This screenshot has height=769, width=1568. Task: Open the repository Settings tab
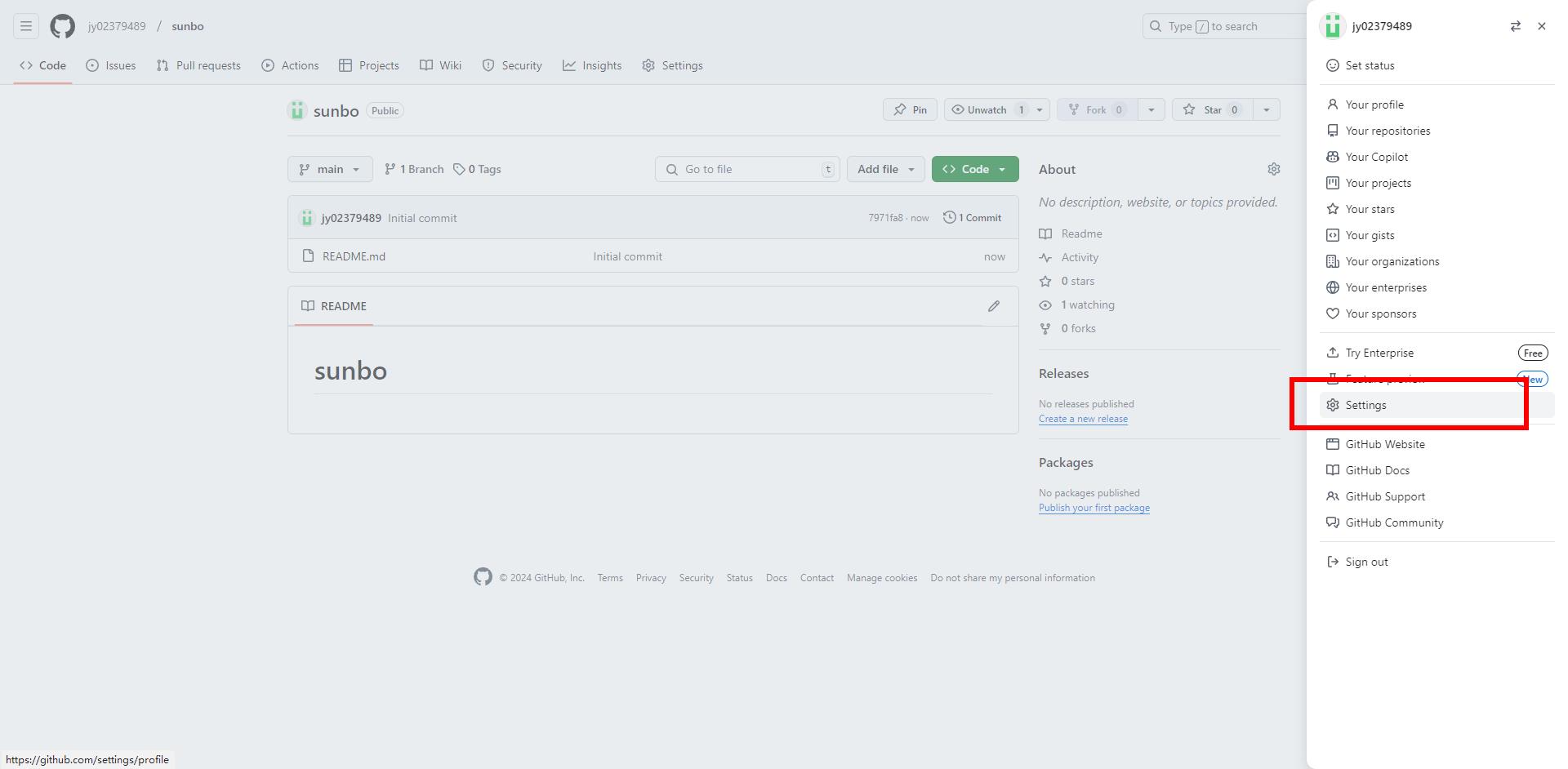click(672, 65)
